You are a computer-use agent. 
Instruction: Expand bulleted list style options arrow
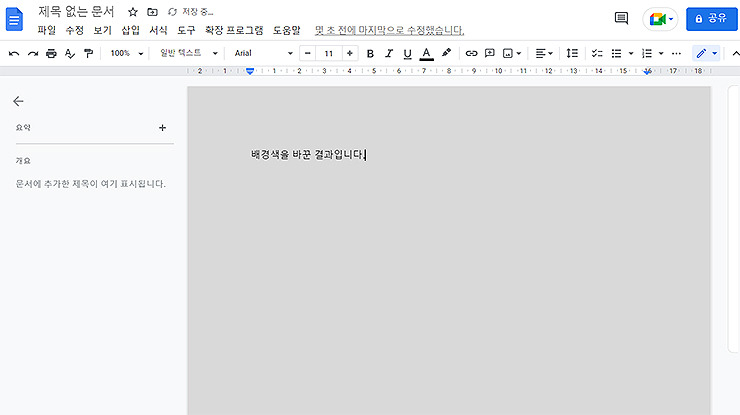631,53
